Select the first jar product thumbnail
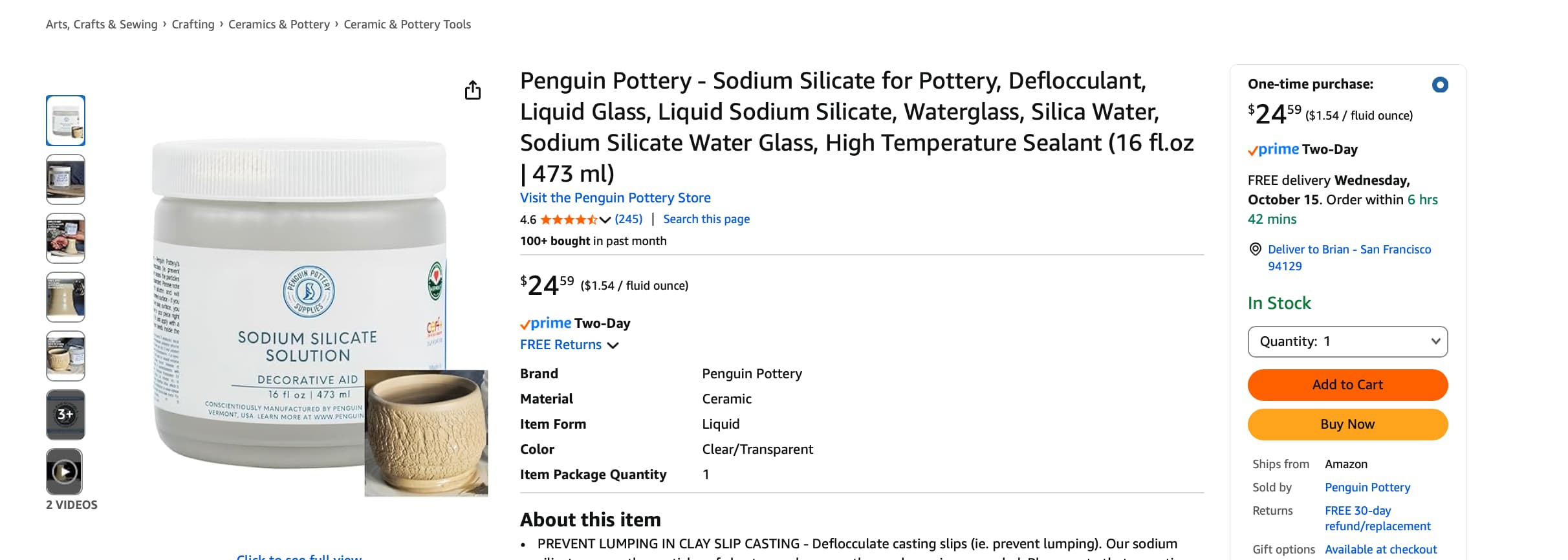 click(x=65, y=120)
